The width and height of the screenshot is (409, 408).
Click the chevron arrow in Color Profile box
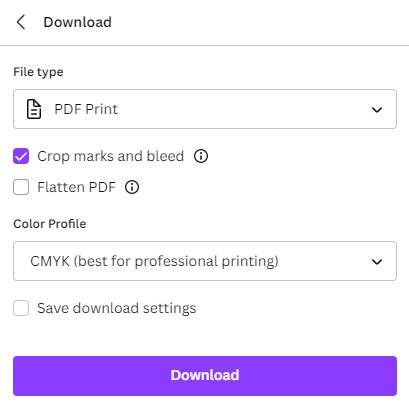(x=377, y=262)
